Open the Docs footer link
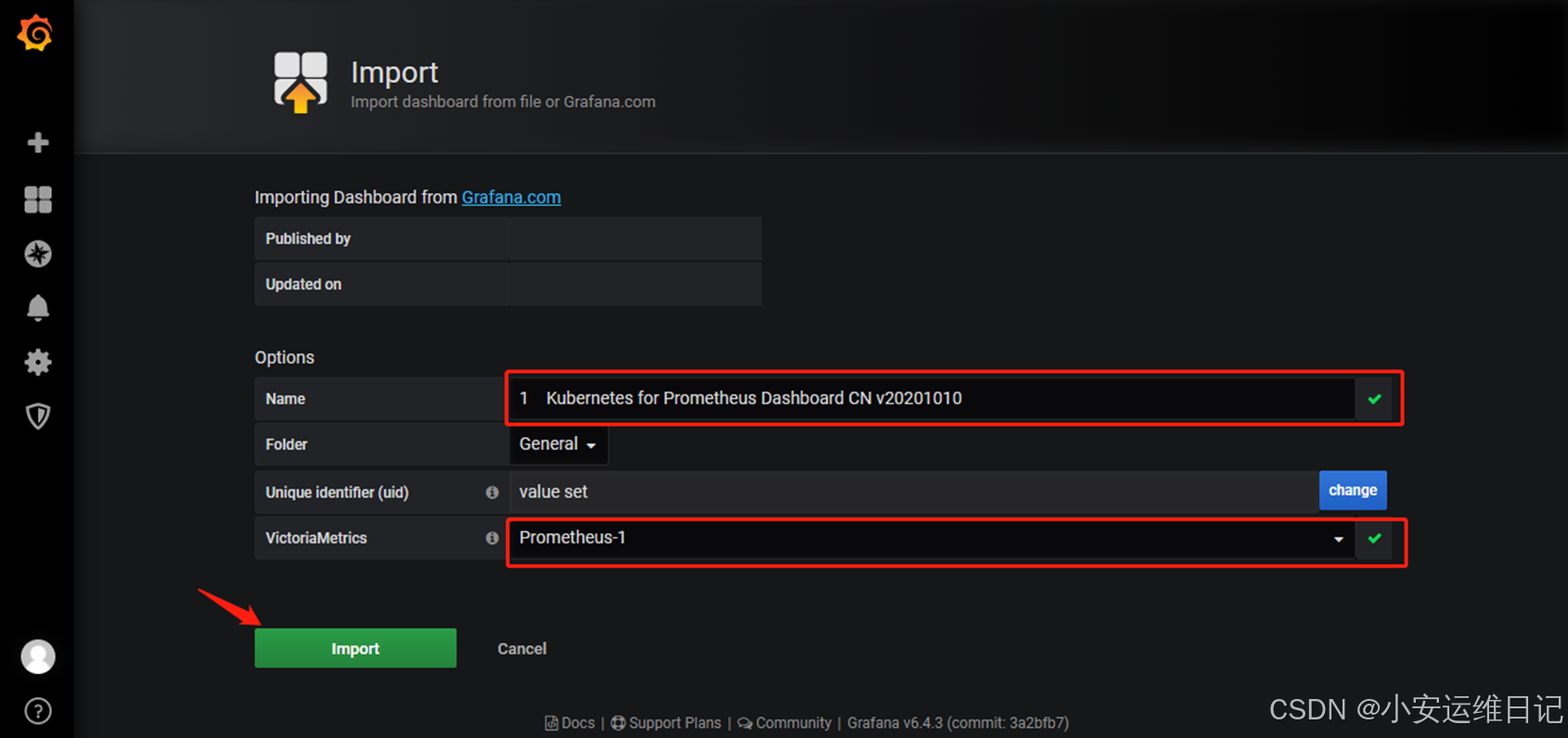The width and height of the screenshot is (1568, 738). click(570, 723)
